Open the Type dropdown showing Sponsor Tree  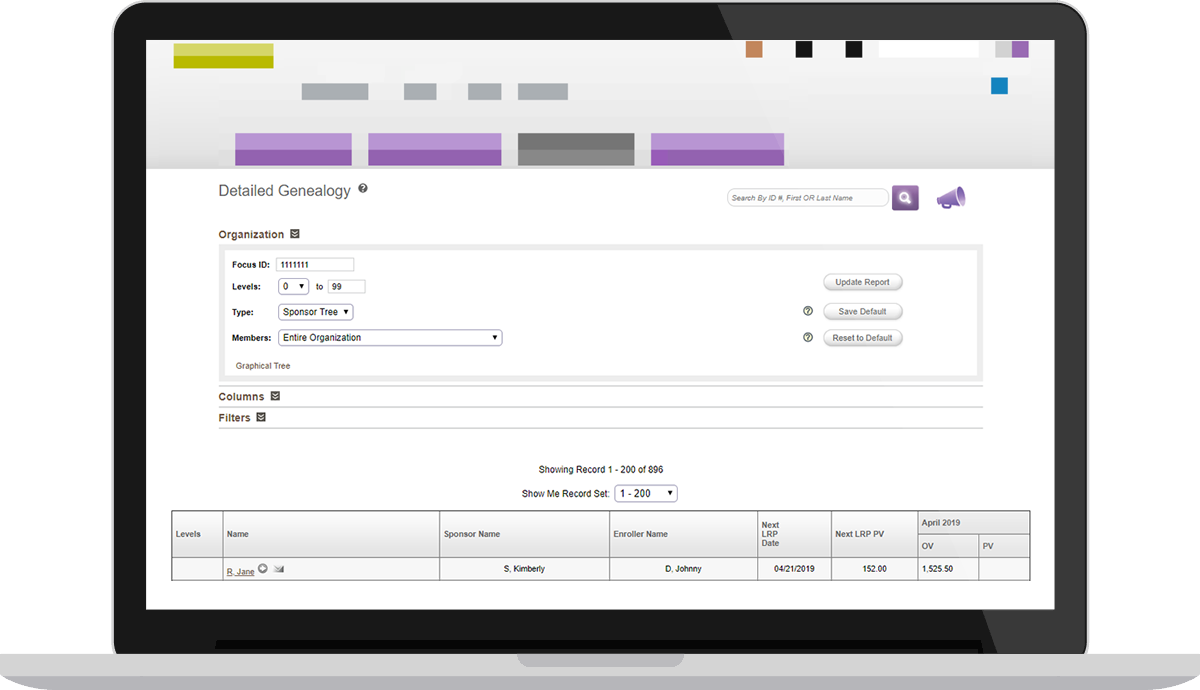[315, 312]
